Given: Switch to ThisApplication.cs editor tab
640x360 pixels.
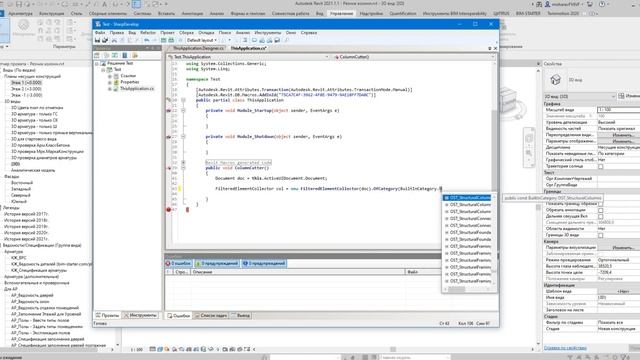Looking at the screenshot, I should pyautogui.click(x=248, y=48).
